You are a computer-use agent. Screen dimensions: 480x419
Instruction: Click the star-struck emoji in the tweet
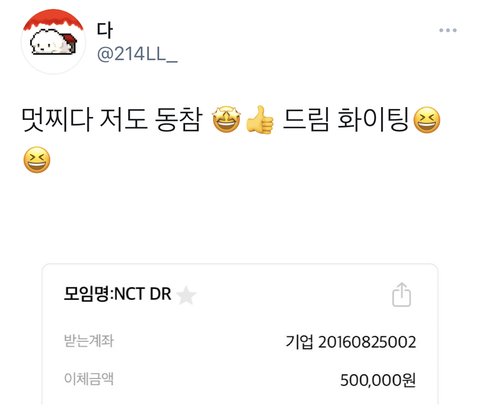pyautogui.click(x=227, y=119)
